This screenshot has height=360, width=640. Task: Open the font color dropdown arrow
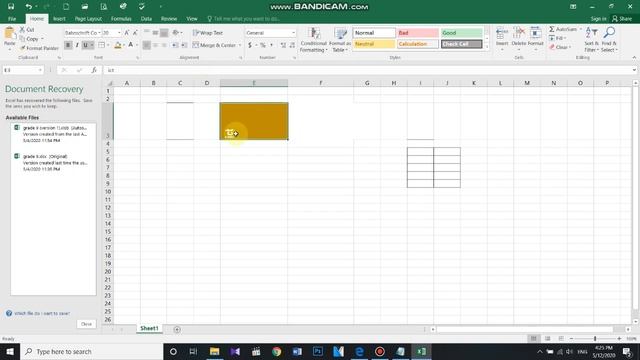(137, 45)
